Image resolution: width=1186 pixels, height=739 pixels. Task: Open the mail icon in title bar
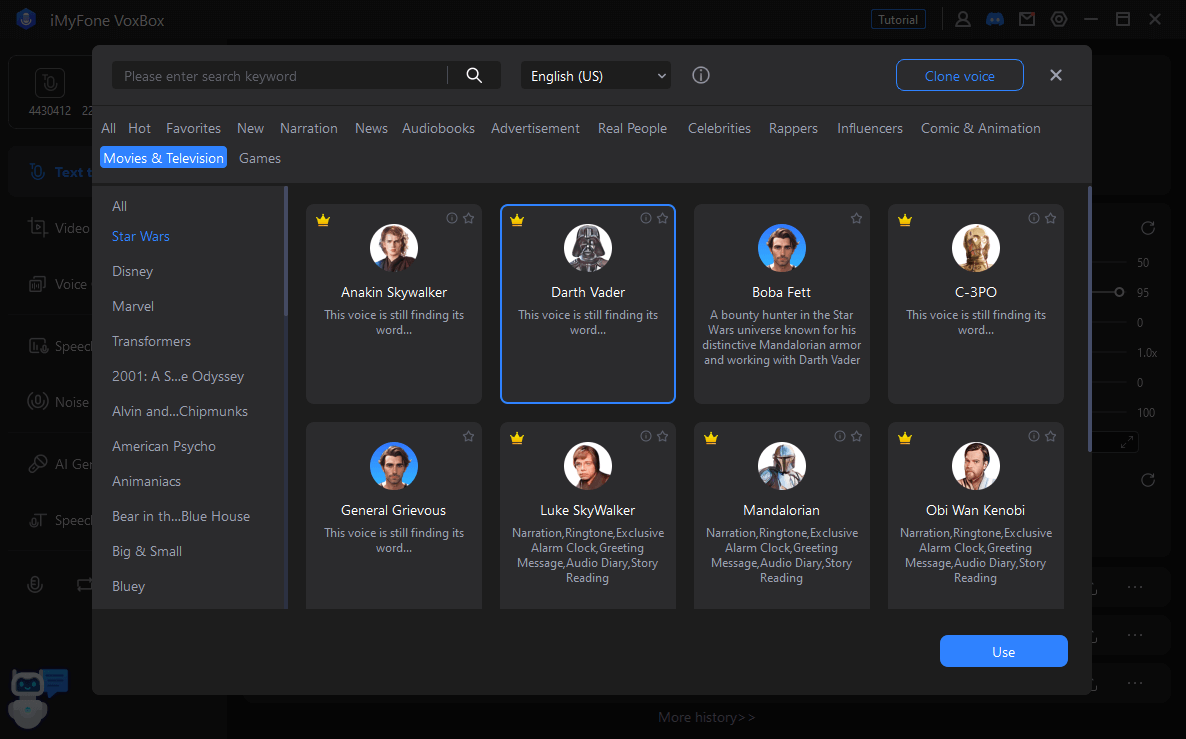tap(1026, 19)
